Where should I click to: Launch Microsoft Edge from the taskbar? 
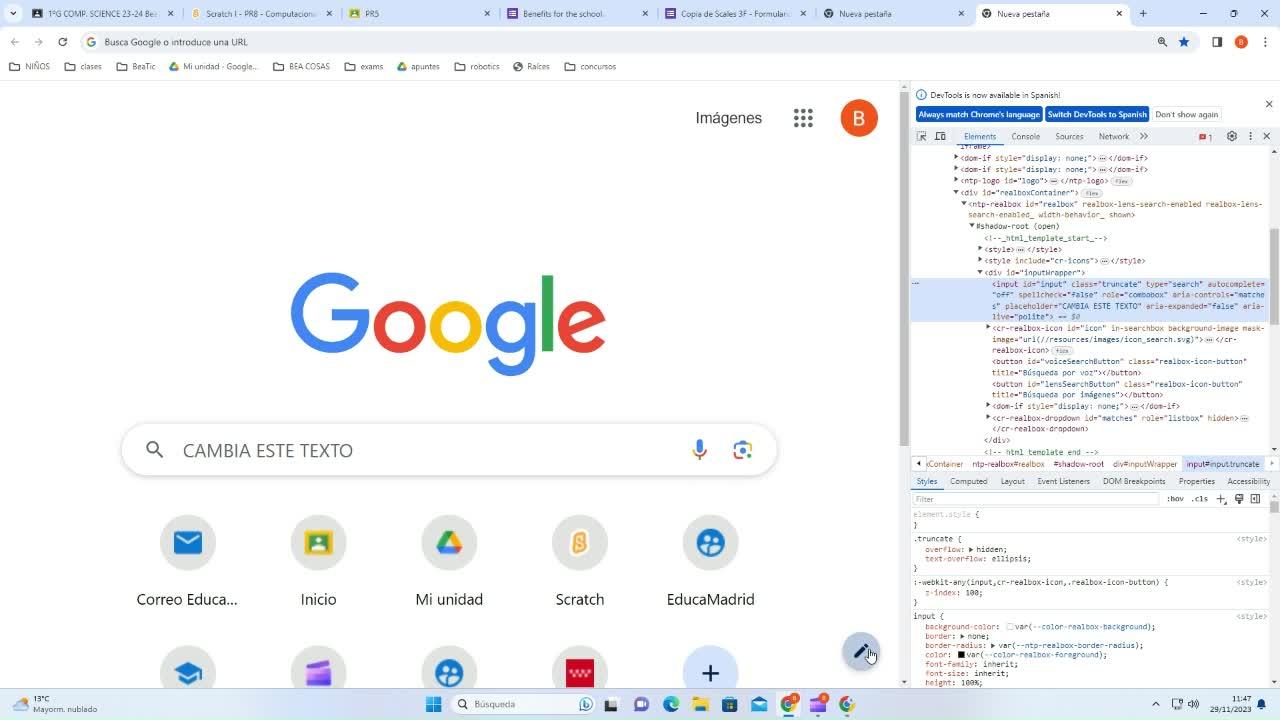[x=671, y=704]
